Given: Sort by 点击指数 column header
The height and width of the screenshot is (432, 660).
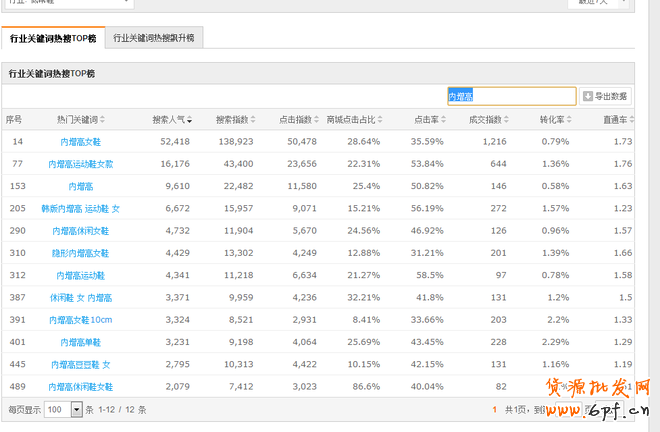Looking at the screenshot, I should (x=298, y=120).
